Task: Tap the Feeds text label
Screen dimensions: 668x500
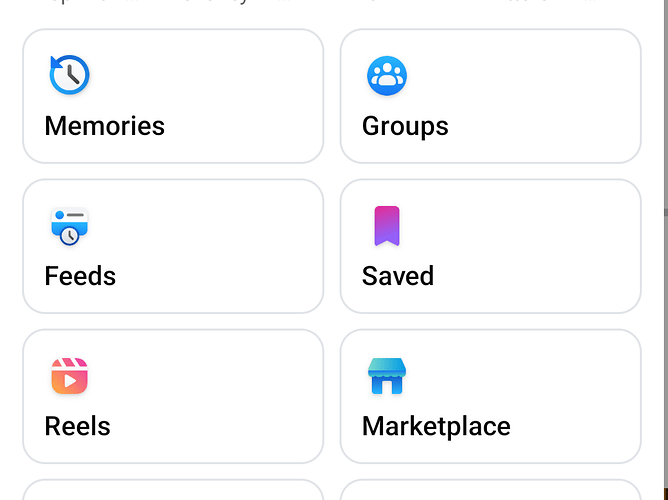Action: tap(80, 276)
